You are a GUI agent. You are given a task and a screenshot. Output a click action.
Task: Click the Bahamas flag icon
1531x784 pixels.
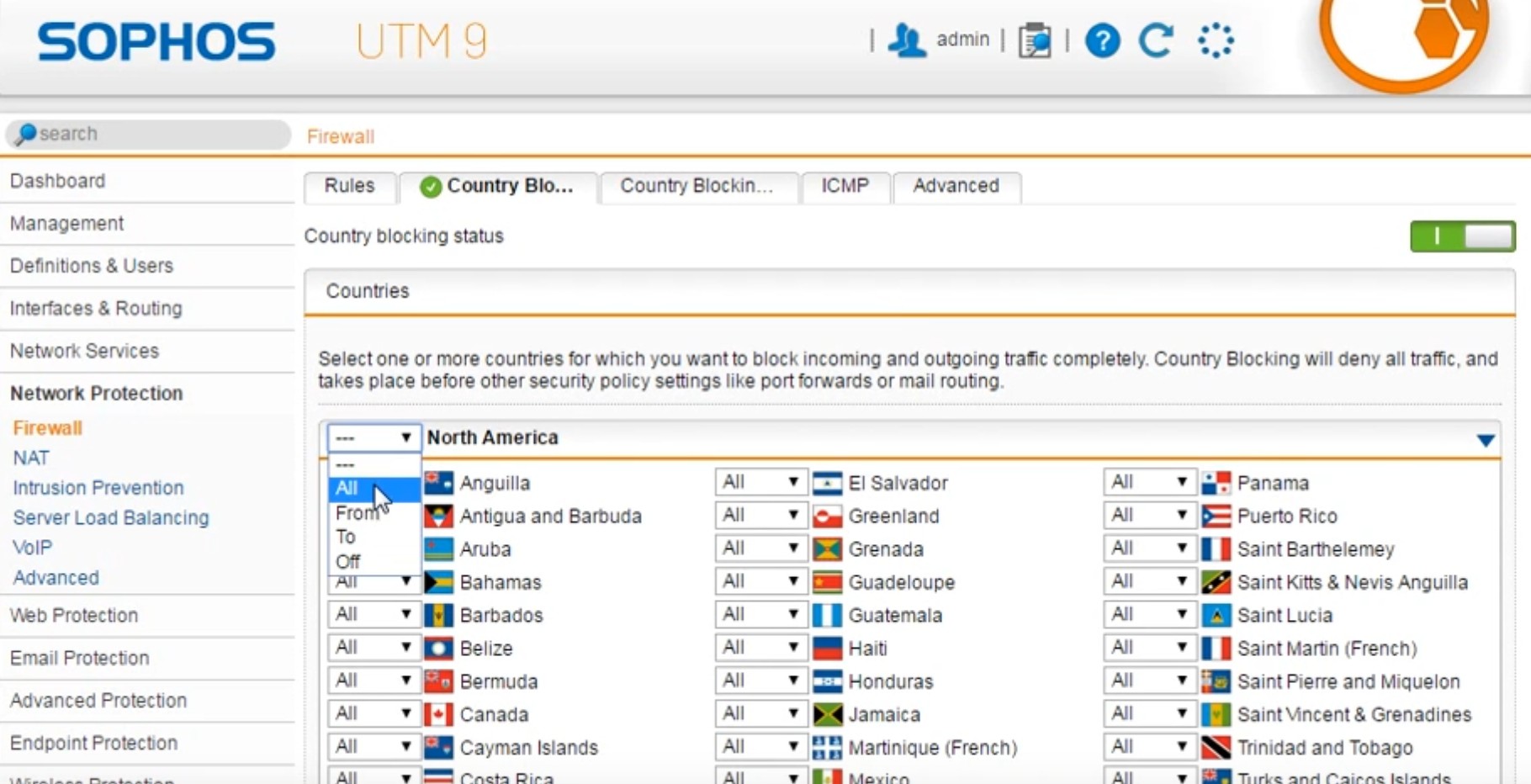(x=438, y=582)
